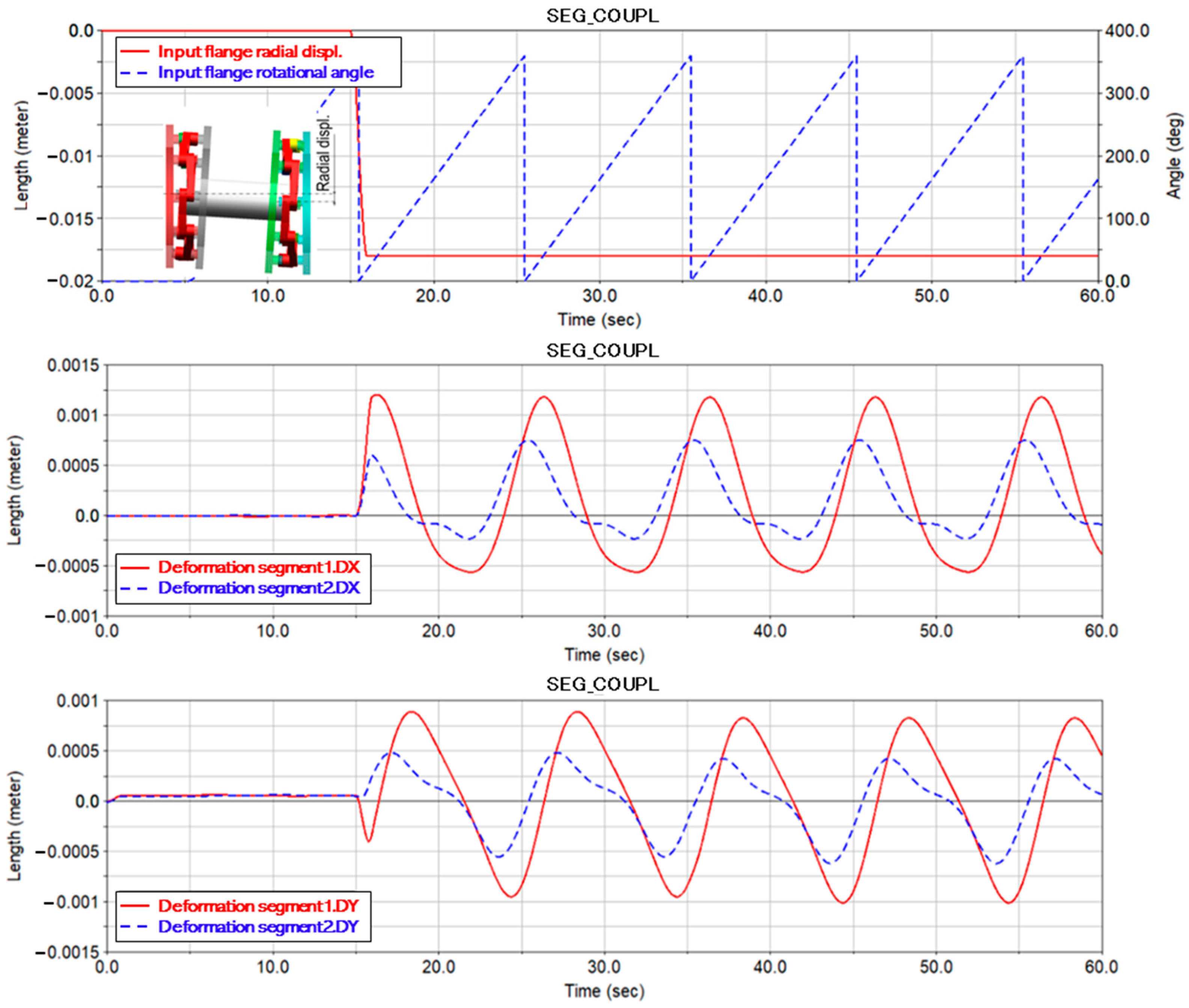Click the Radial displ. annotation in inset
Viewport: 1189px width, 1008px height.
[324, 154]
